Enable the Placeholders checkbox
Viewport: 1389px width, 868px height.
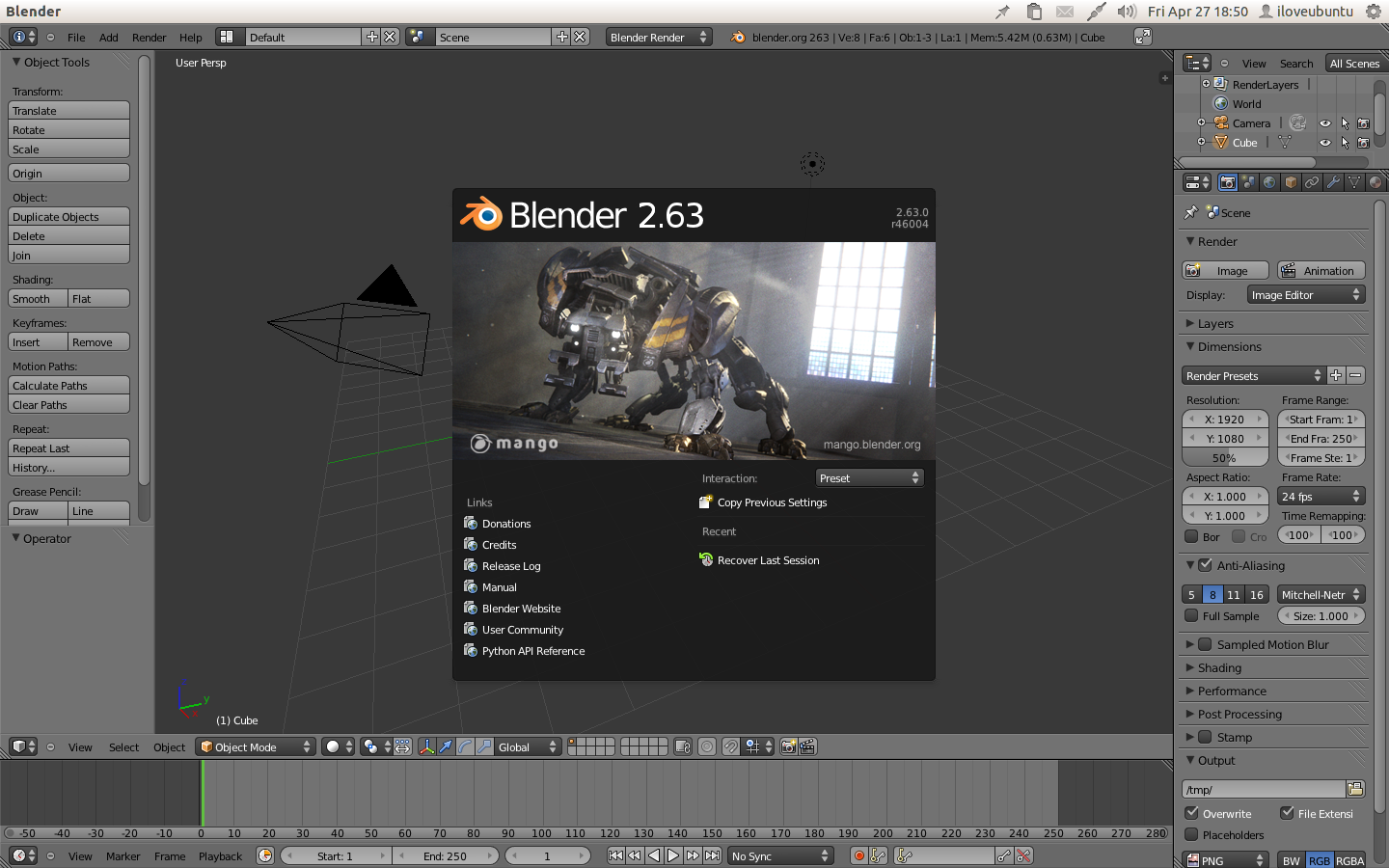click(x=1191, y=834)
